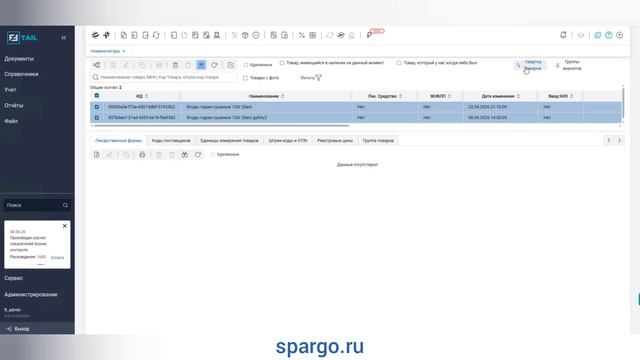Move tabs left with the left chevron
Viewport: 640px width, 360px height.
[609, 140]
